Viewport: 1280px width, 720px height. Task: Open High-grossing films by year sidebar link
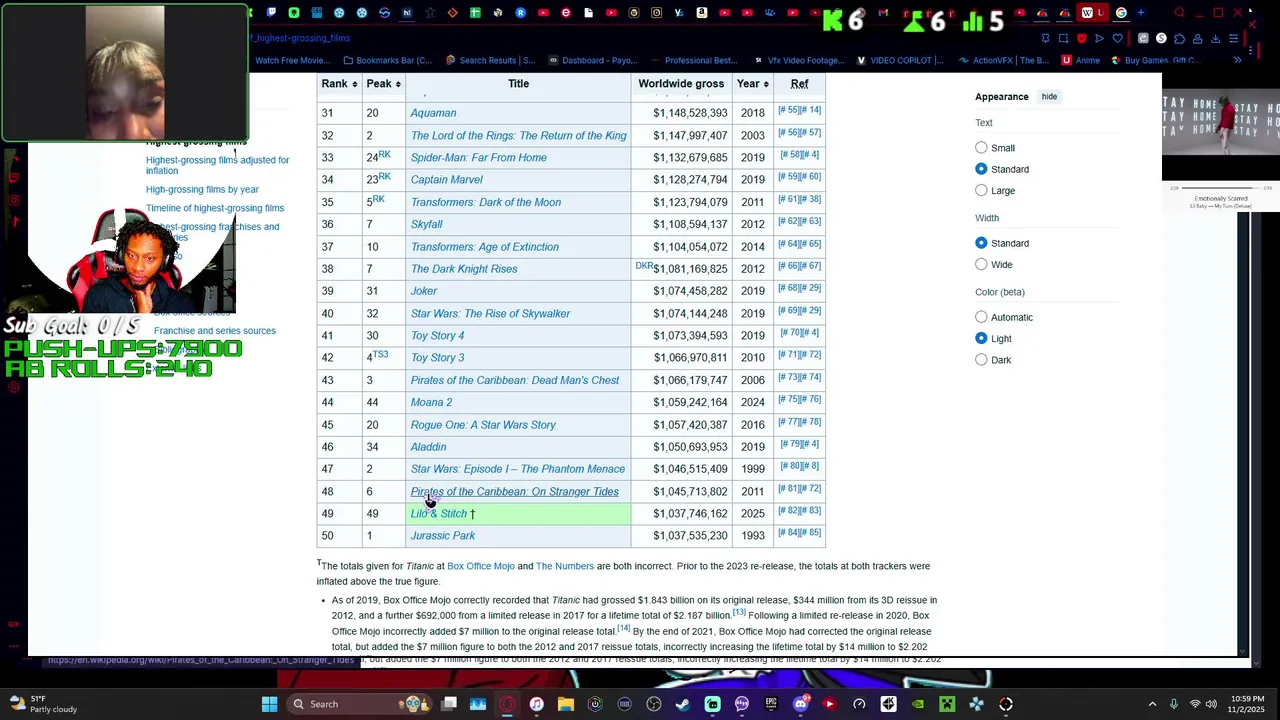click(x=202, y=189)
